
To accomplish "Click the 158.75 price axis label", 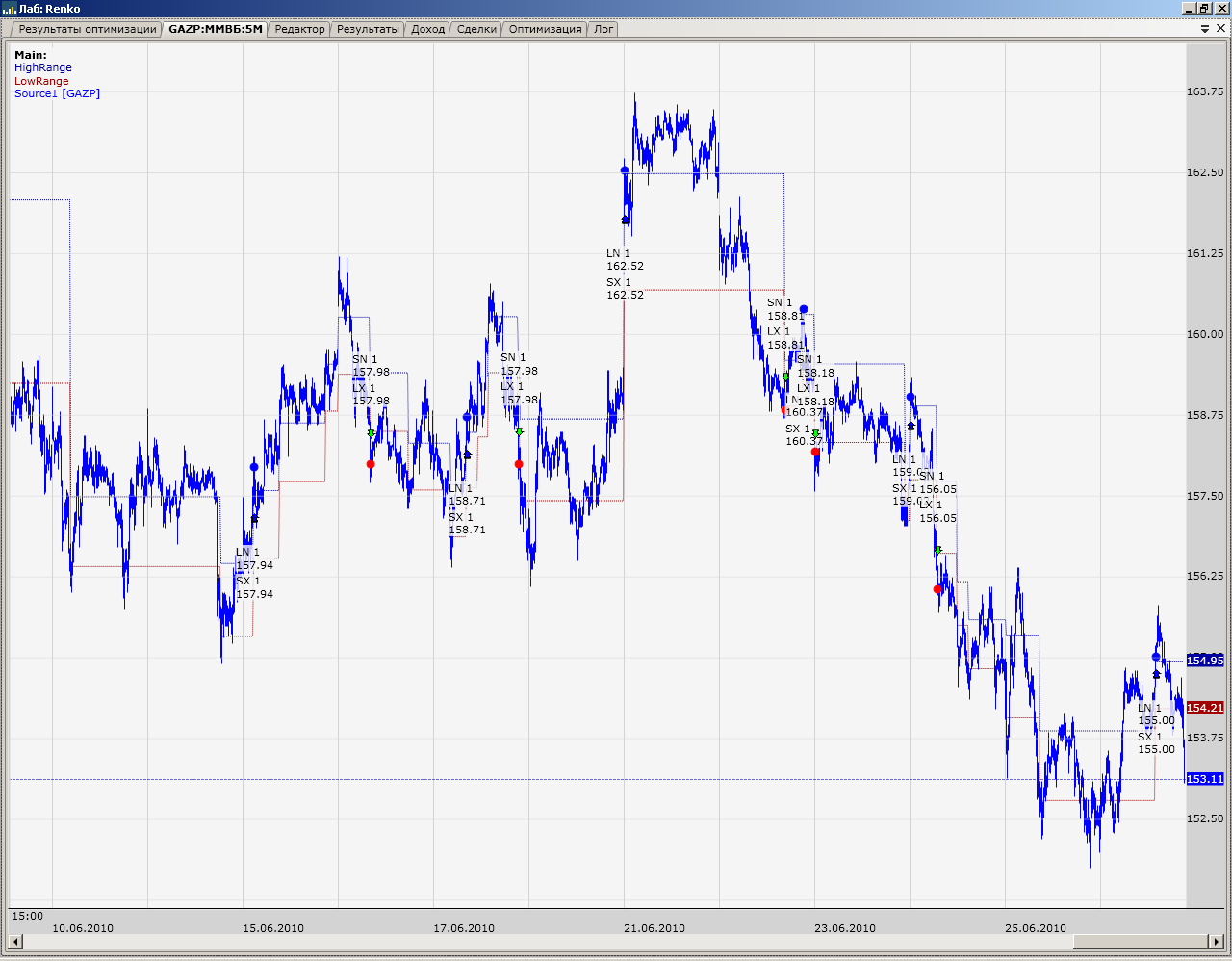I will click(x=1205, y=415).
